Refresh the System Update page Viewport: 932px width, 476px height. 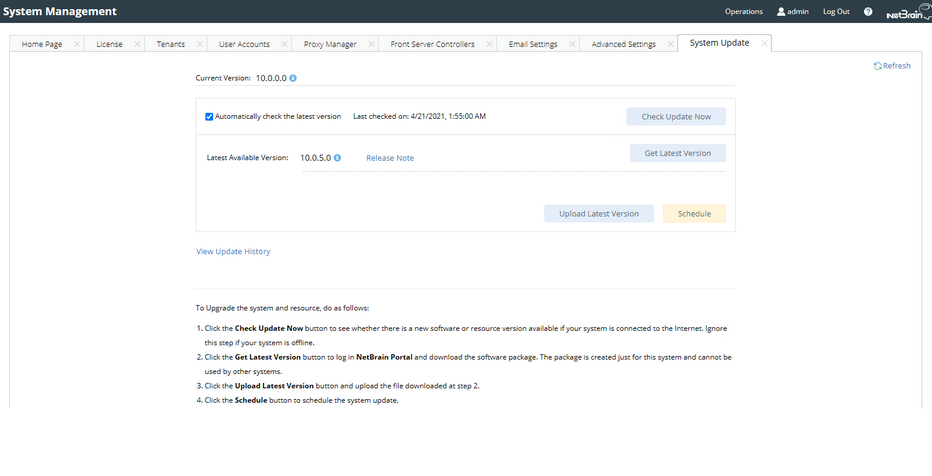892,66
